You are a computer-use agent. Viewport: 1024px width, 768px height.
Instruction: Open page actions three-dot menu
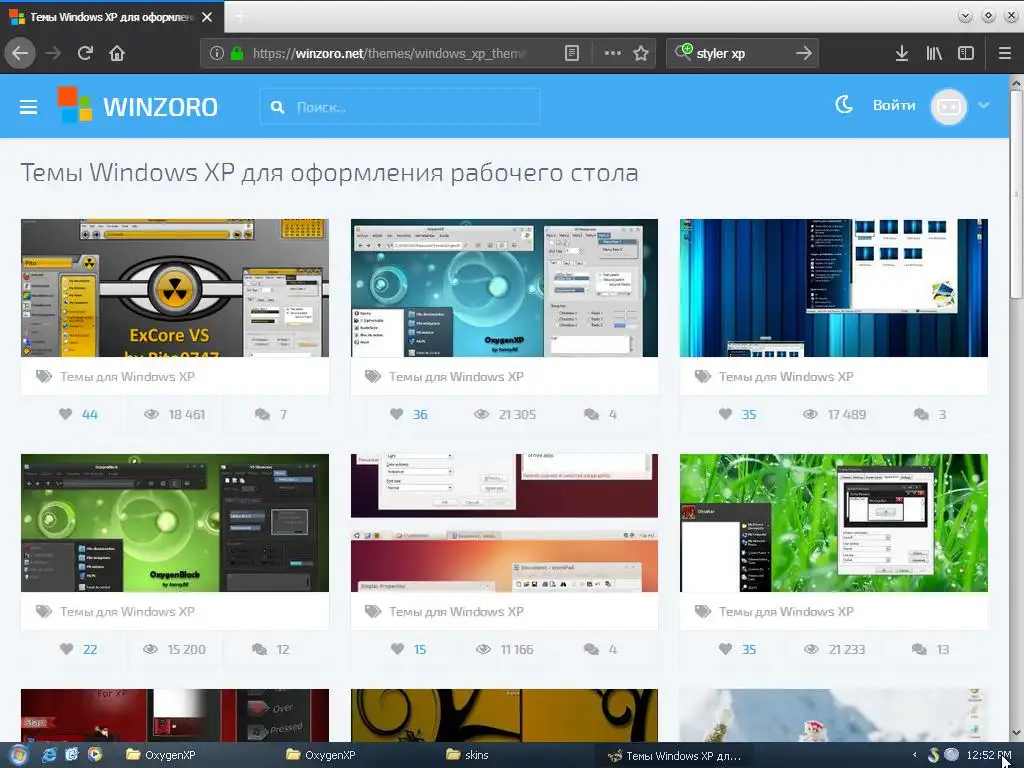(613, 53)
